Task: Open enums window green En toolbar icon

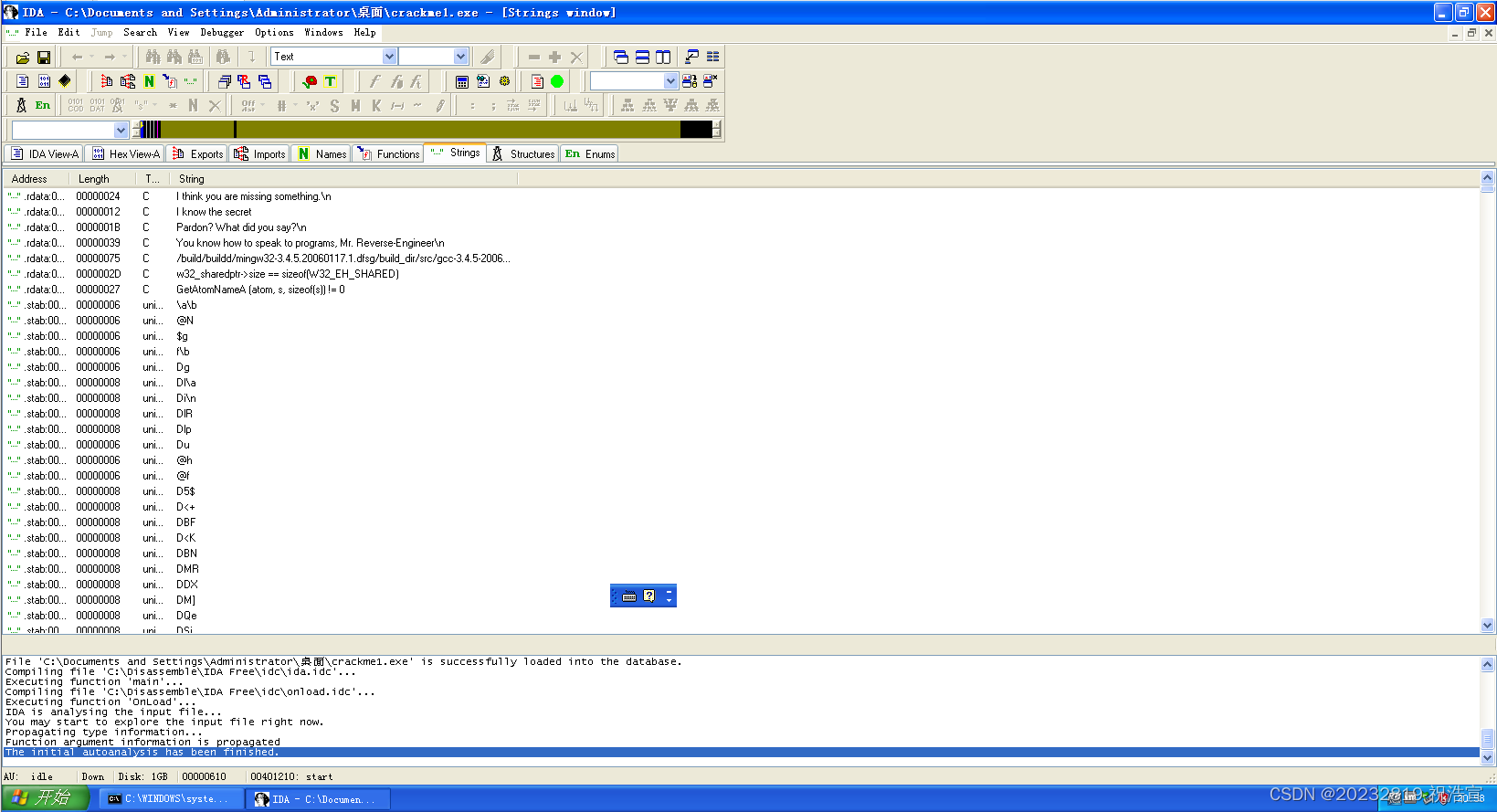Action: [x=43, y=105]
